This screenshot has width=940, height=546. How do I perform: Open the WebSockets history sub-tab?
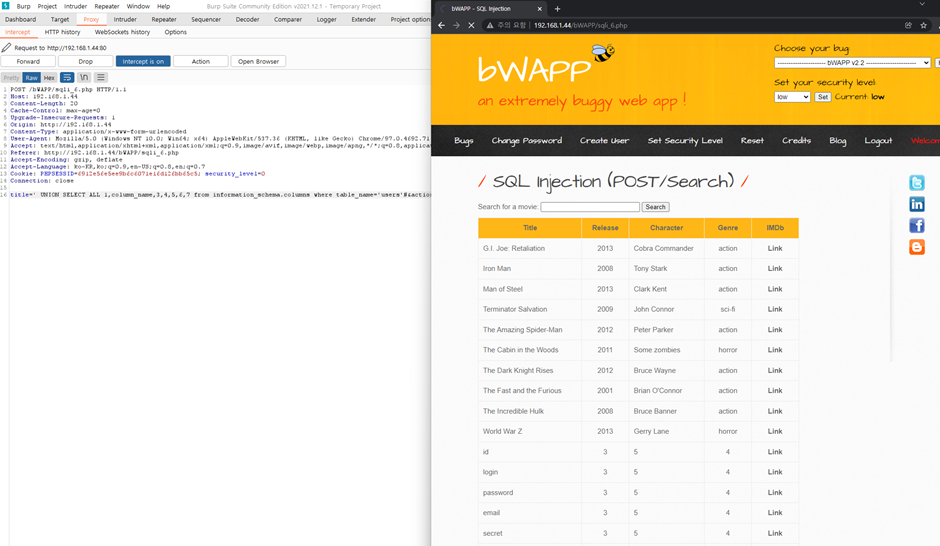pos(122,32)
